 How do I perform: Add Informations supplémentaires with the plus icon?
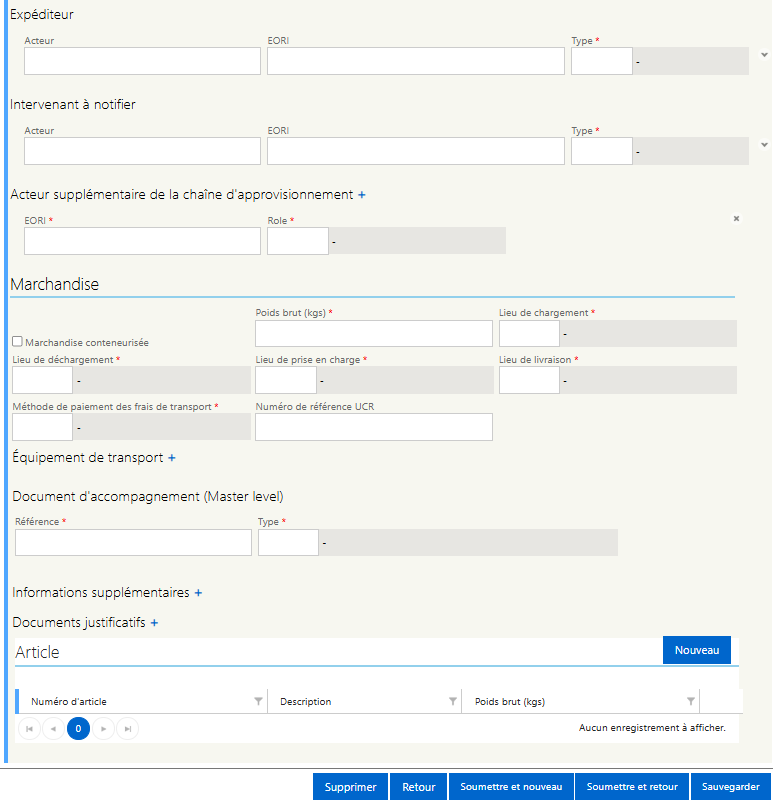198,593
